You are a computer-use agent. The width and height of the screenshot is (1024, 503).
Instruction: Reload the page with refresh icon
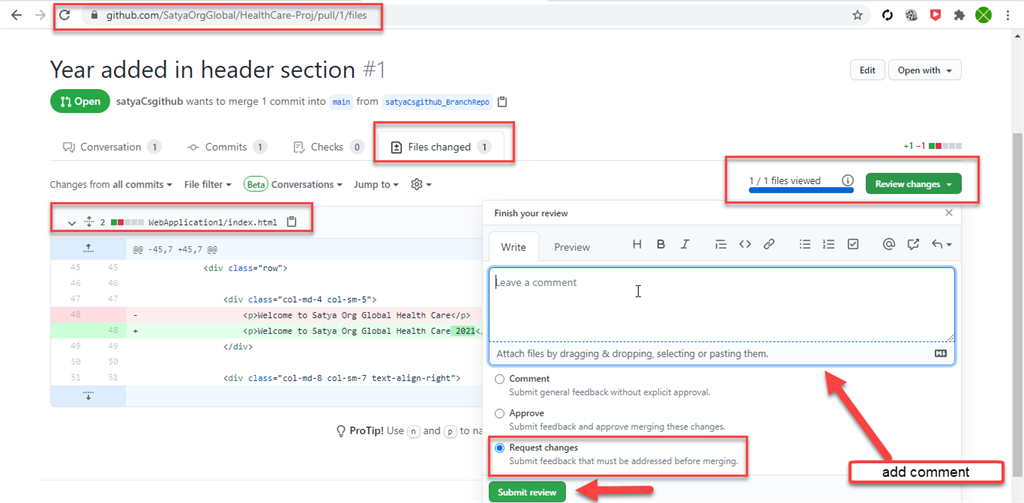tap(64, 15)
